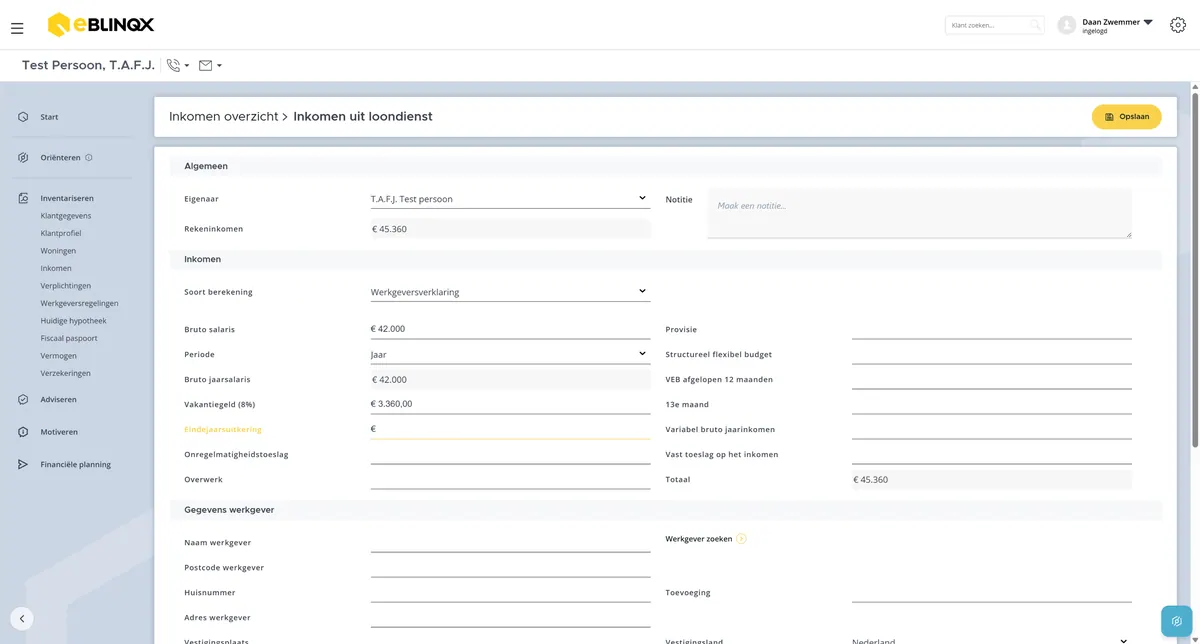Open Woningen in the sidebar

click(58, 251)
